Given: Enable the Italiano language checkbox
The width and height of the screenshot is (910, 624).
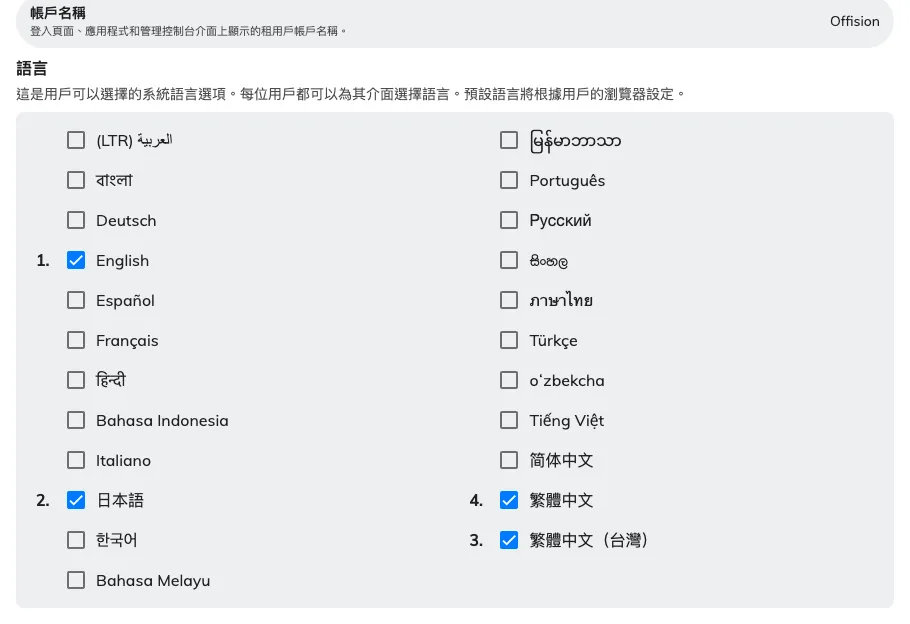Looking at the screenshot, I should [76, 460].
